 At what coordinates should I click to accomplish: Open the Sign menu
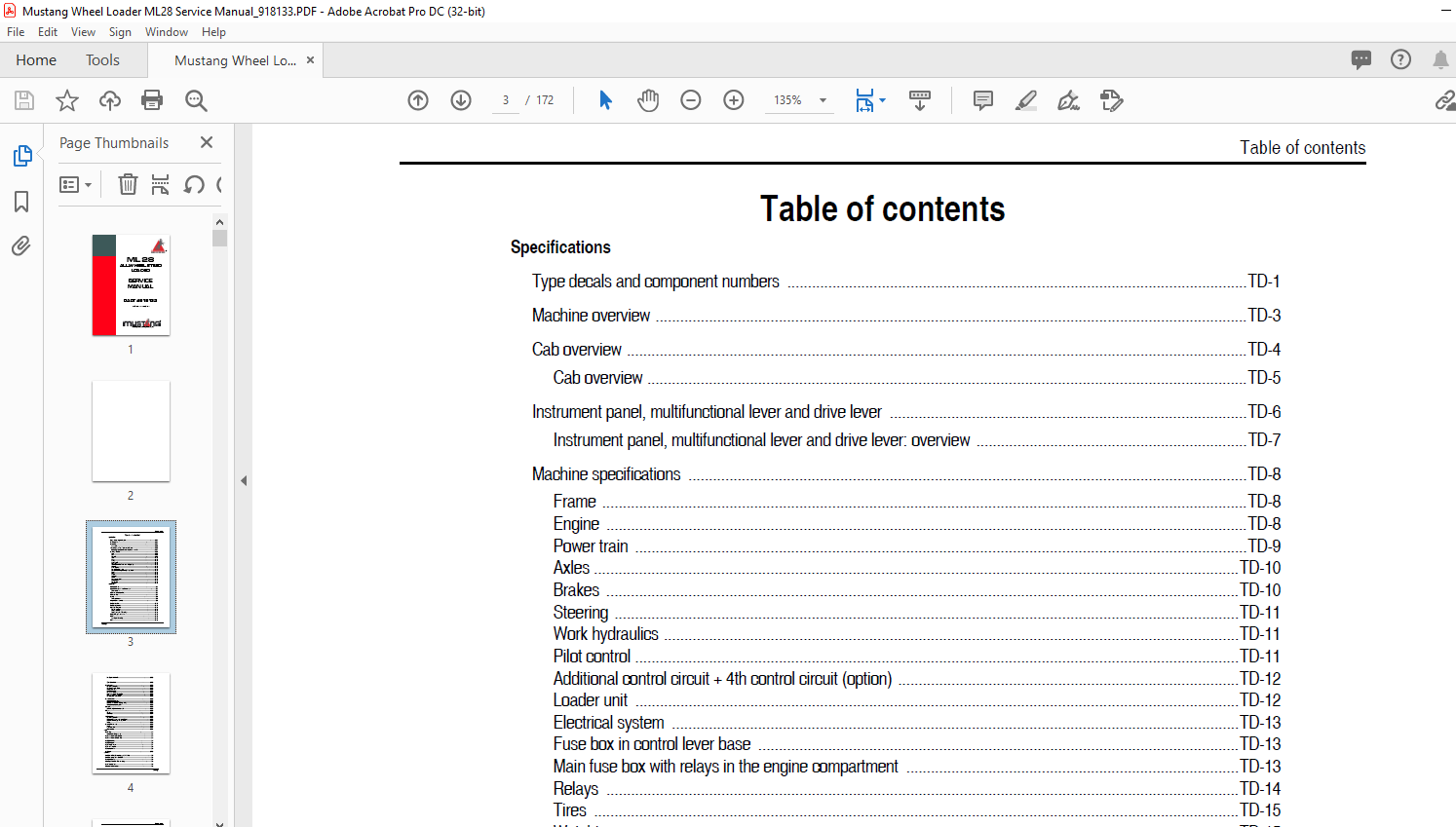coord(120,32)
